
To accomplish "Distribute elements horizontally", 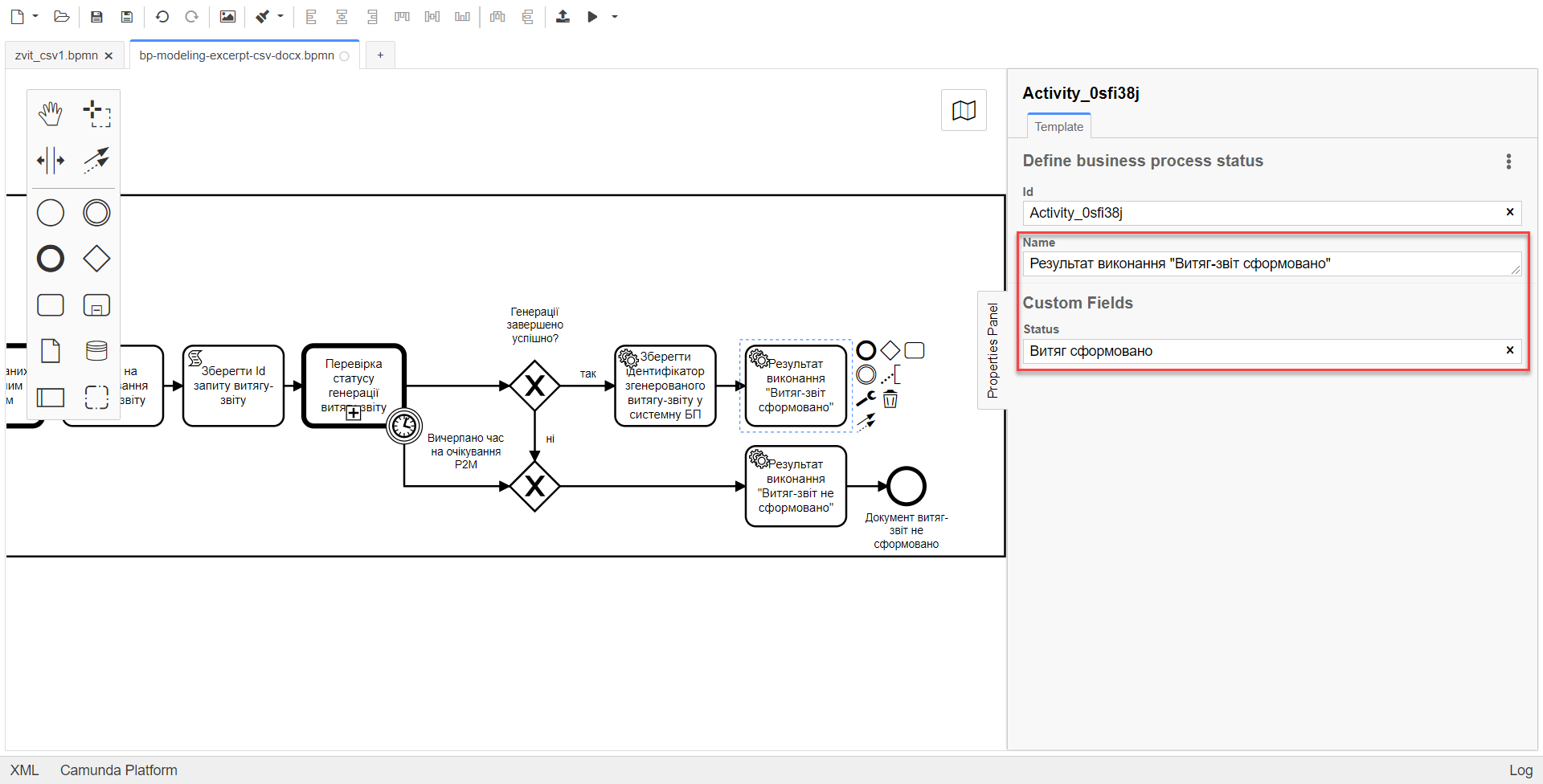I will 497,16.
